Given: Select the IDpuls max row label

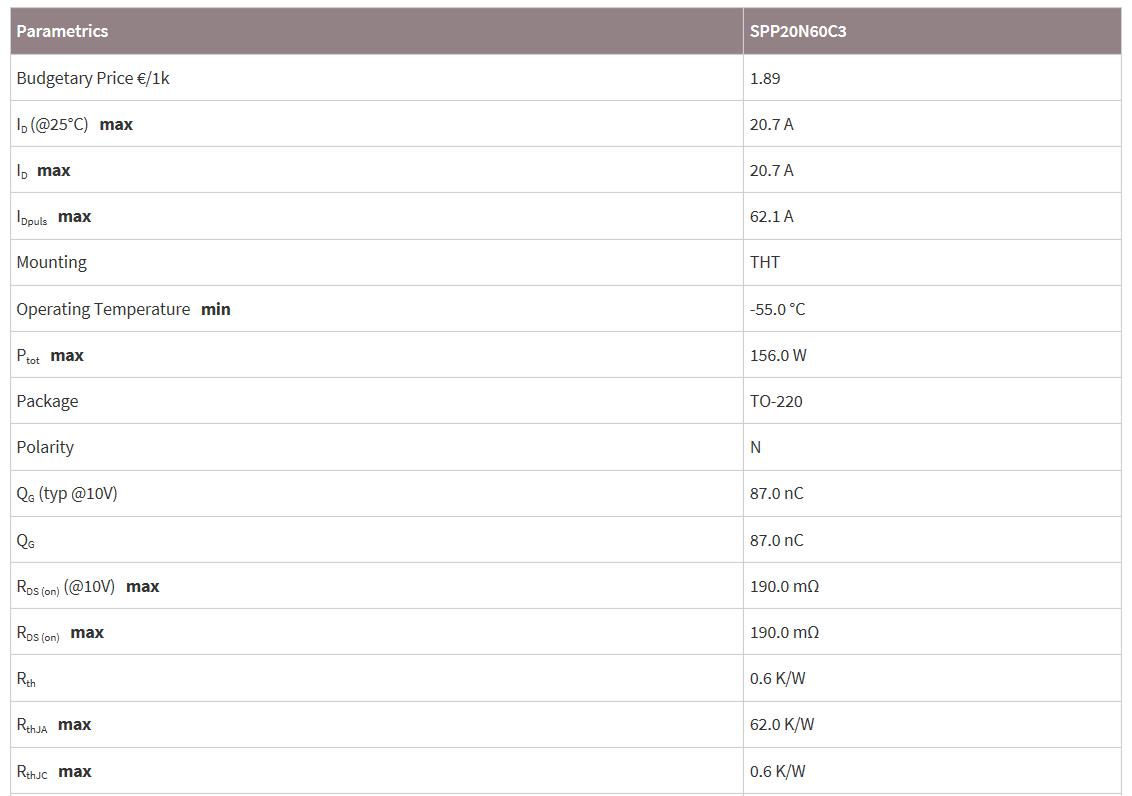Looking at the screenshot, I should pyautogui.click(x=54, y=217).
